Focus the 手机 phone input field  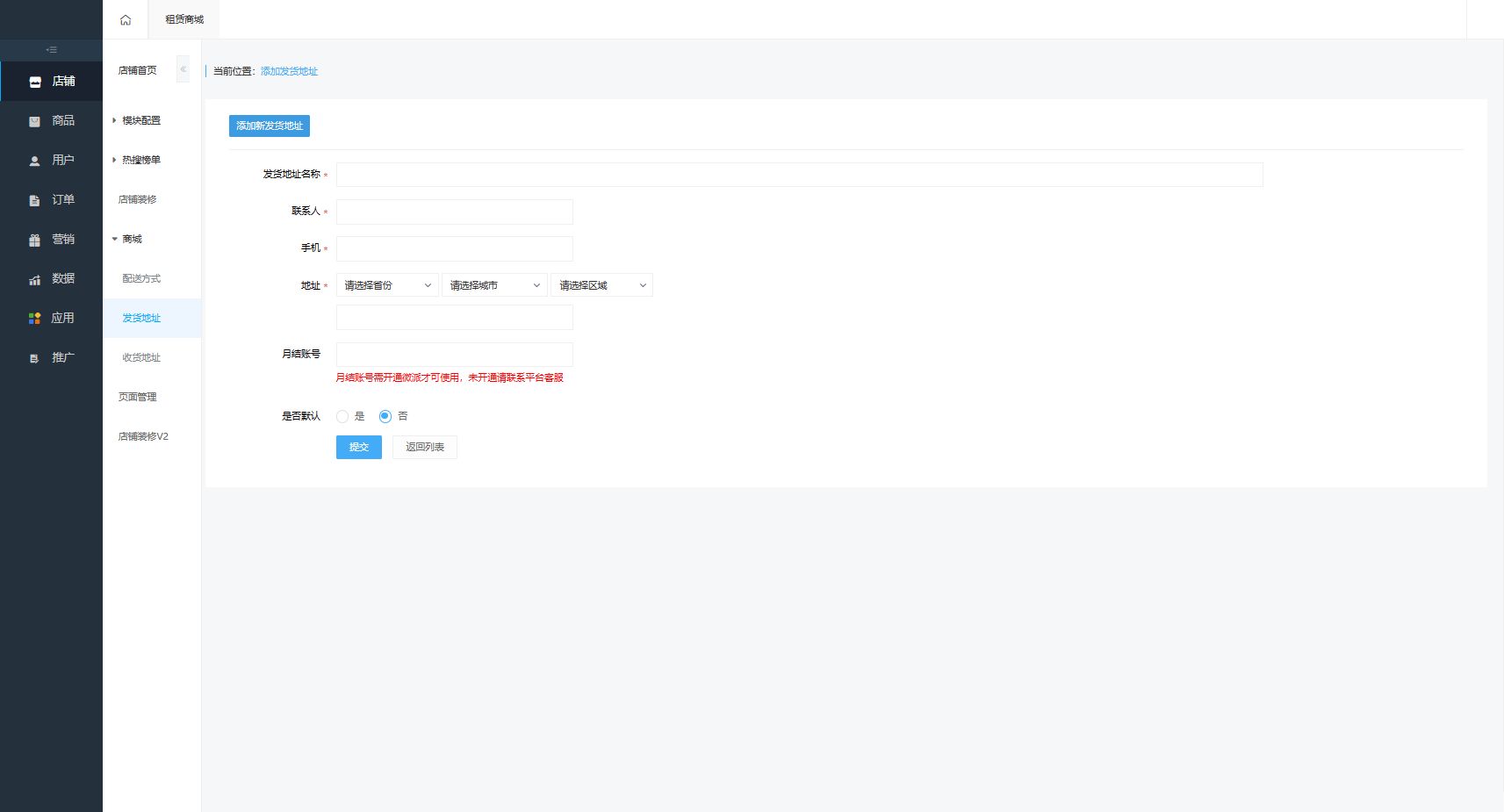(455, 248)
